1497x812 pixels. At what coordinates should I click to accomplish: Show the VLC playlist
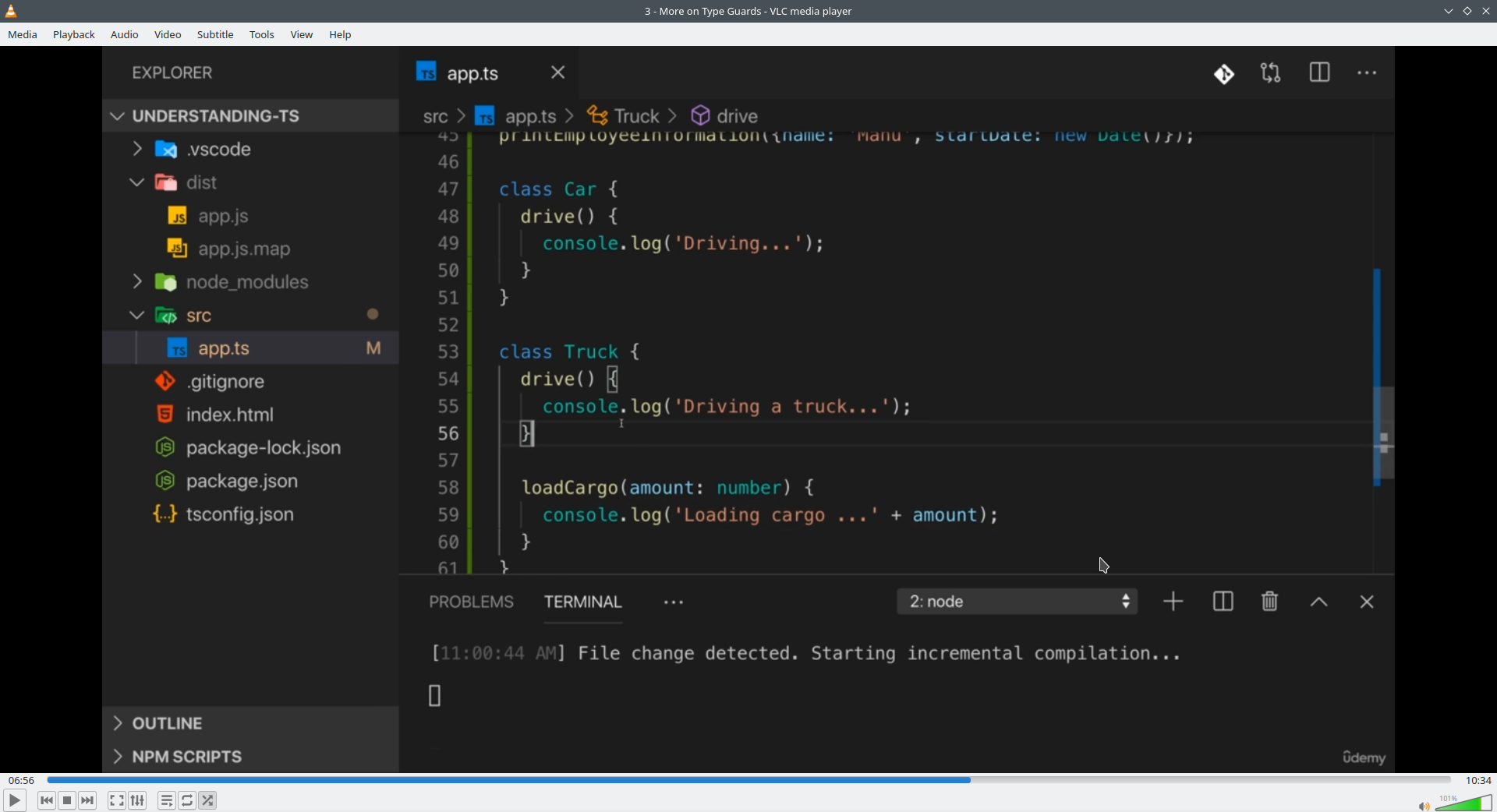click(167, 800)
